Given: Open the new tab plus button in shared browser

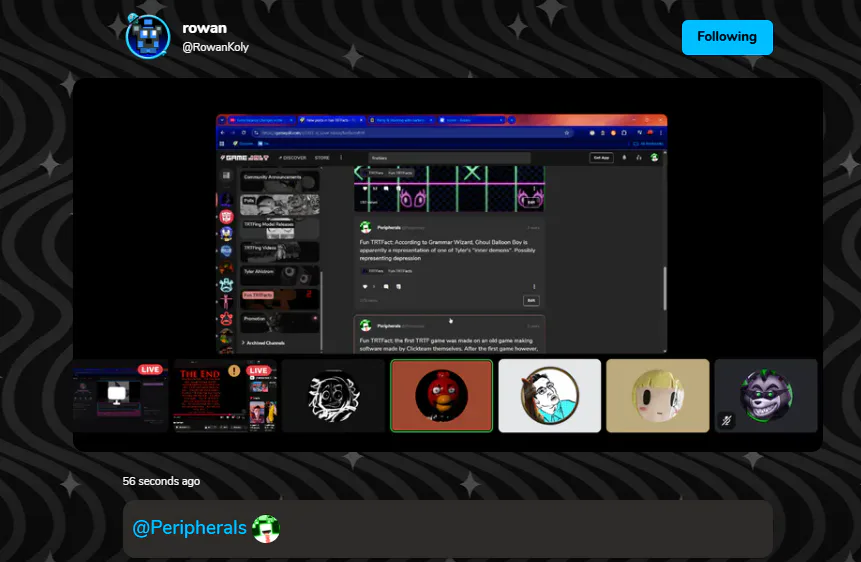Looking at the screenshot, I should click(x=511, y=120).
